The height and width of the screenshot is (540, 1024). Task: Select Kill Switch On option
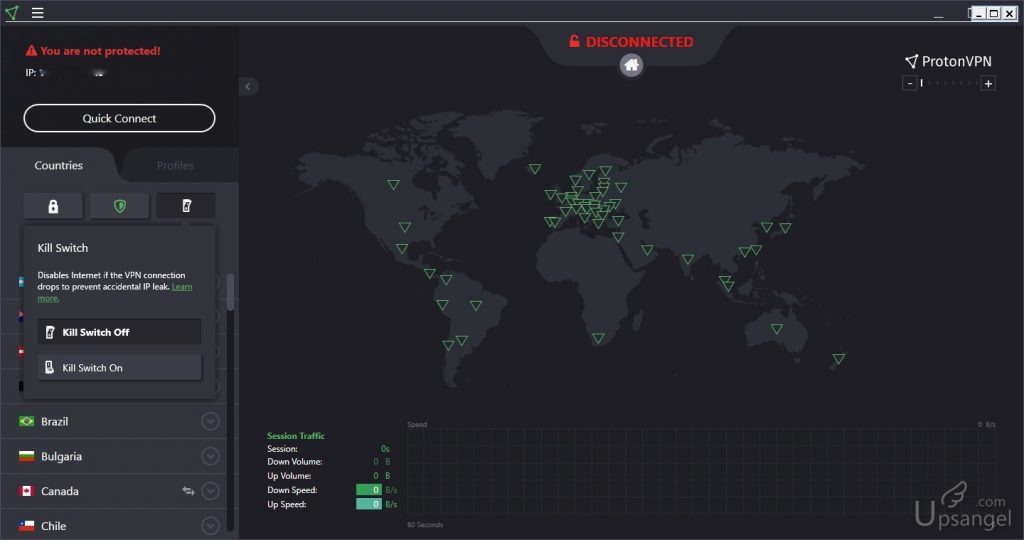pos(119,368)
